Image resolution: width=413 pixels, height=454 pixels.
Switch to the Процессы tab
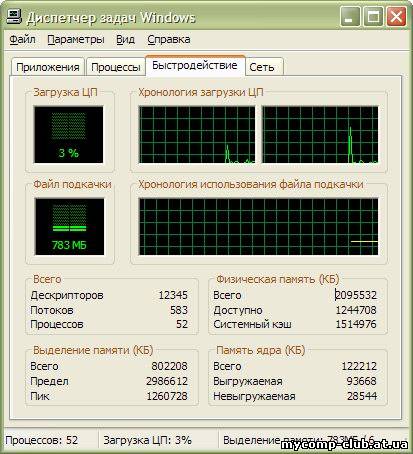[x=116, y=67]
